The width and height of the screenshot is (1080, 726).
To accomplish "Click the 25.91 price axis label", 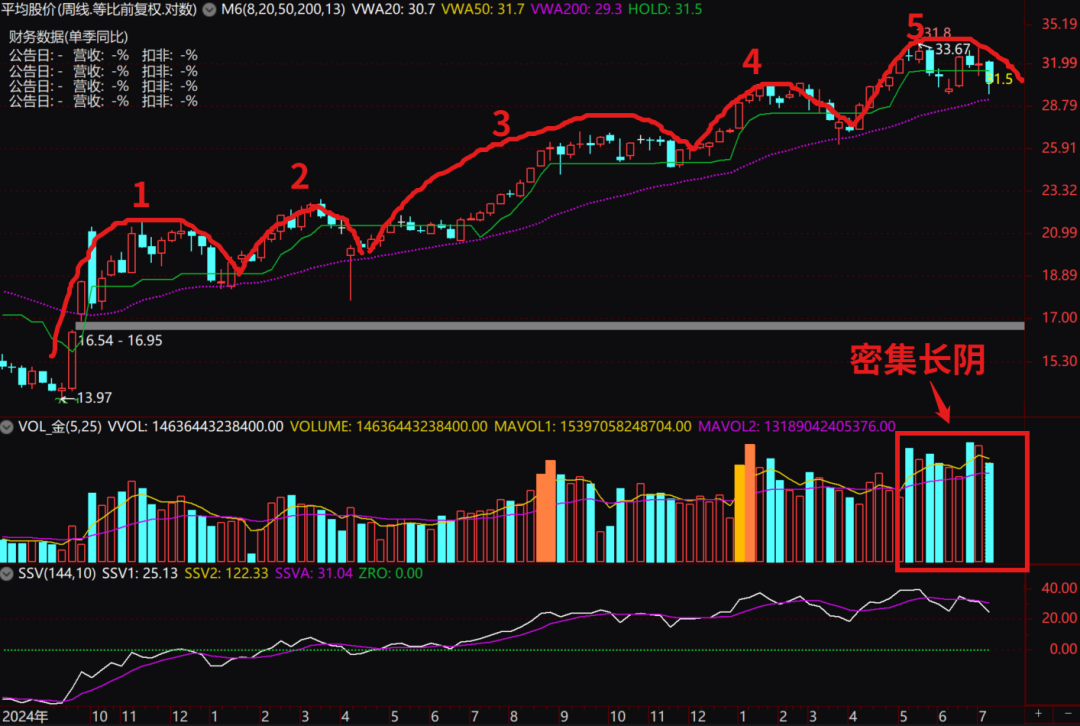I will [x=1059, y=147].
